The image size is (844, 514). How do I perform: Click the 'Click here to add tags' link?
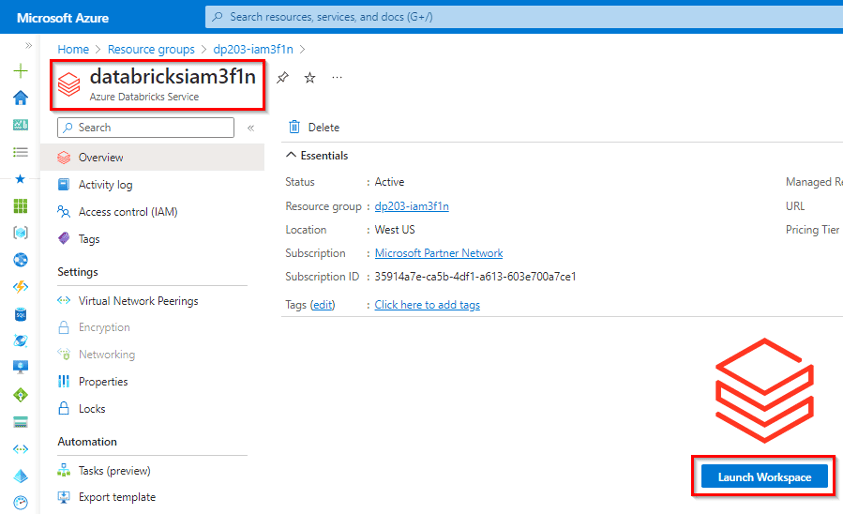(x=427, y=305)
